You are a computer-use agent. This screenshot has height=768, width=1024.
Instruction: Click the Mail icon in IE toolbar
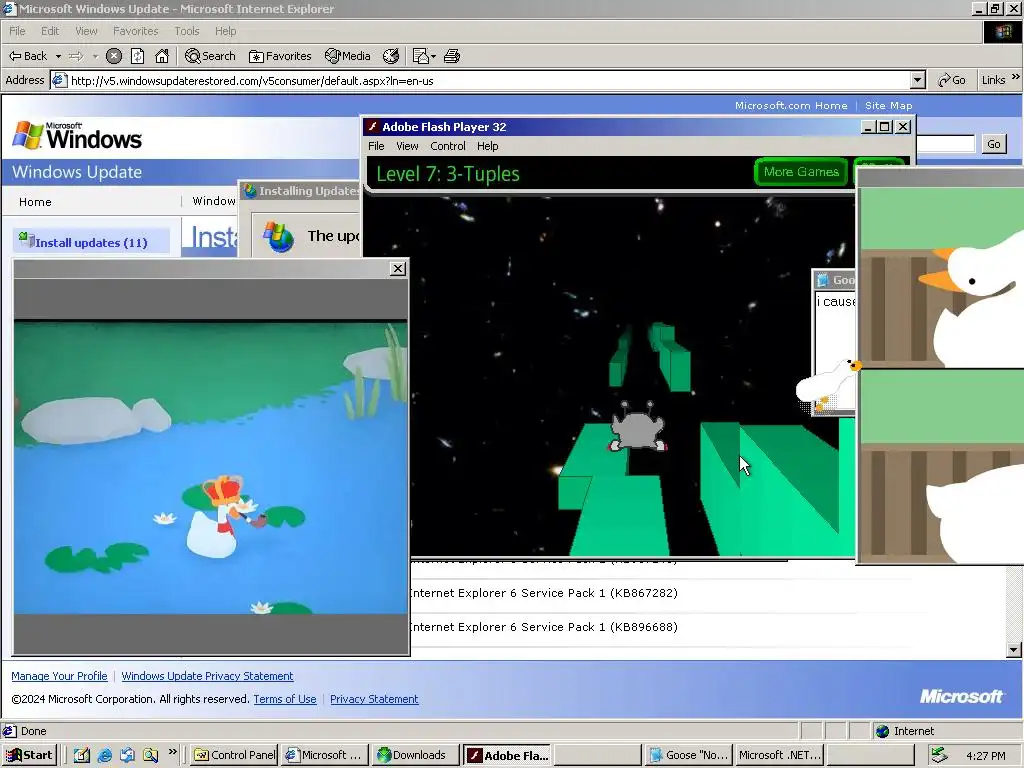coord(420,56)
